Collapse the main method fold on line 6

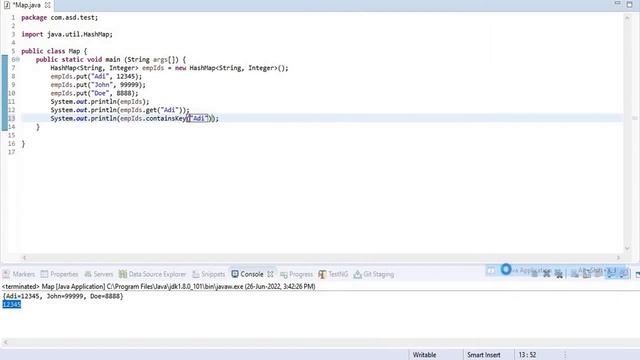click(18, 60)
